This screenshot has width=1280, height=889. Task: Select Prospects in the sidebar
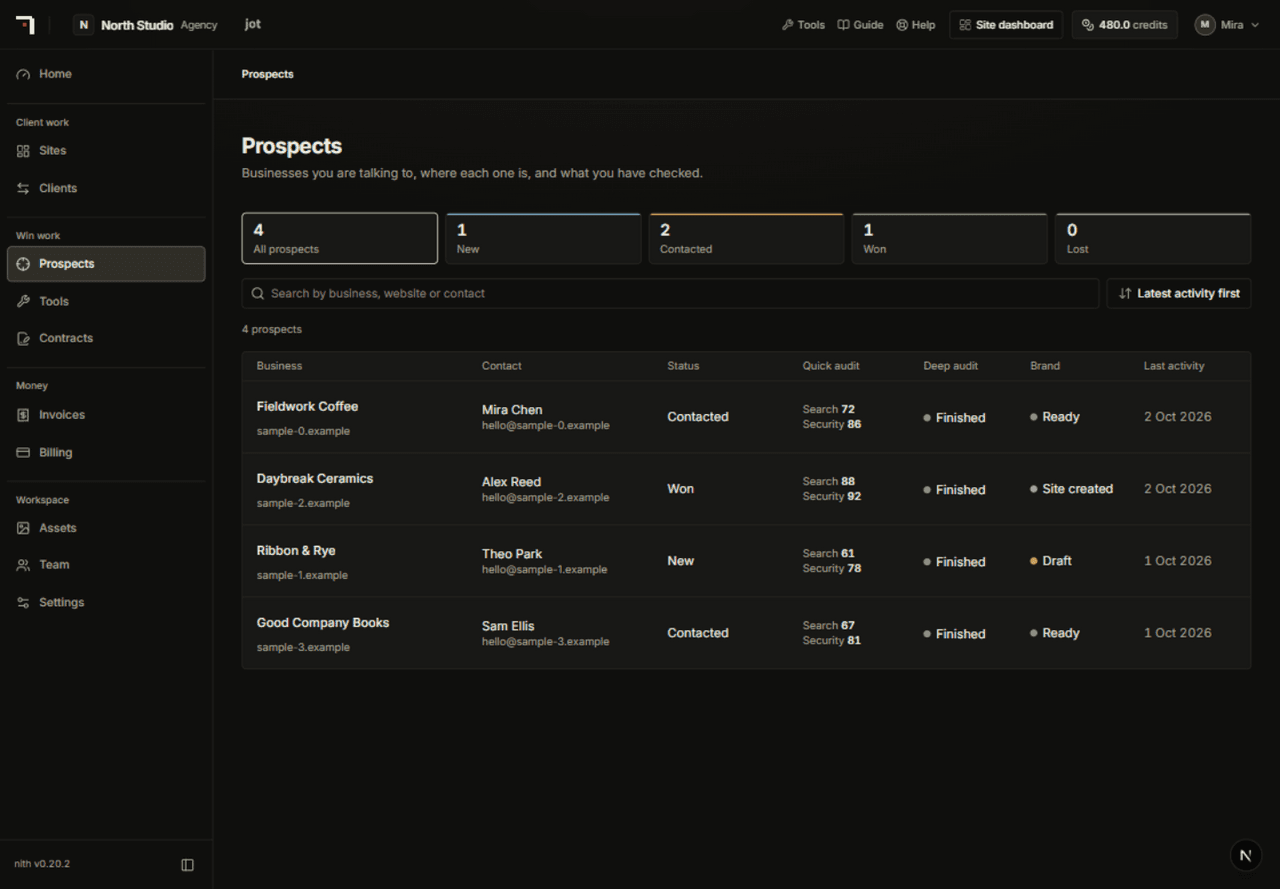point(106,264)
